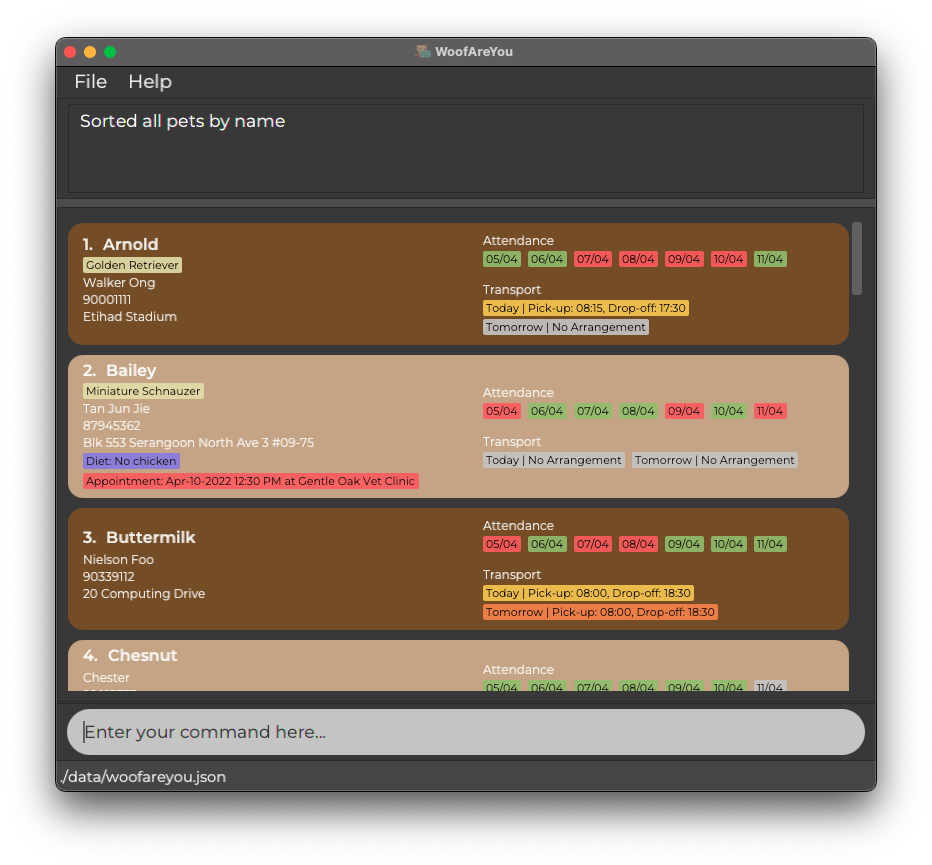Click inside the command input field
Image resolution: width=932 pixels, height=865 pixels.
point(465,731)
